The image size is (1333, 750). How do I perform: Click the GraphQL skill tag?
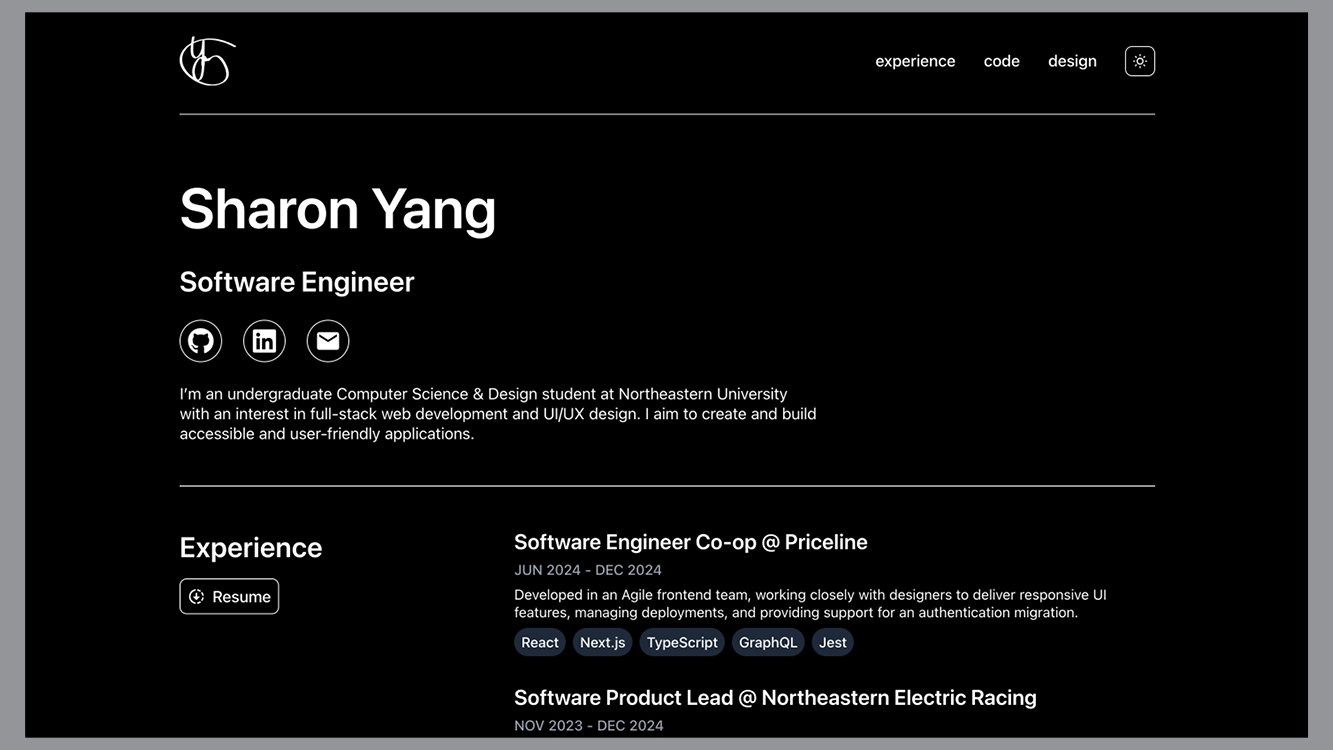[x=768, y=642]
